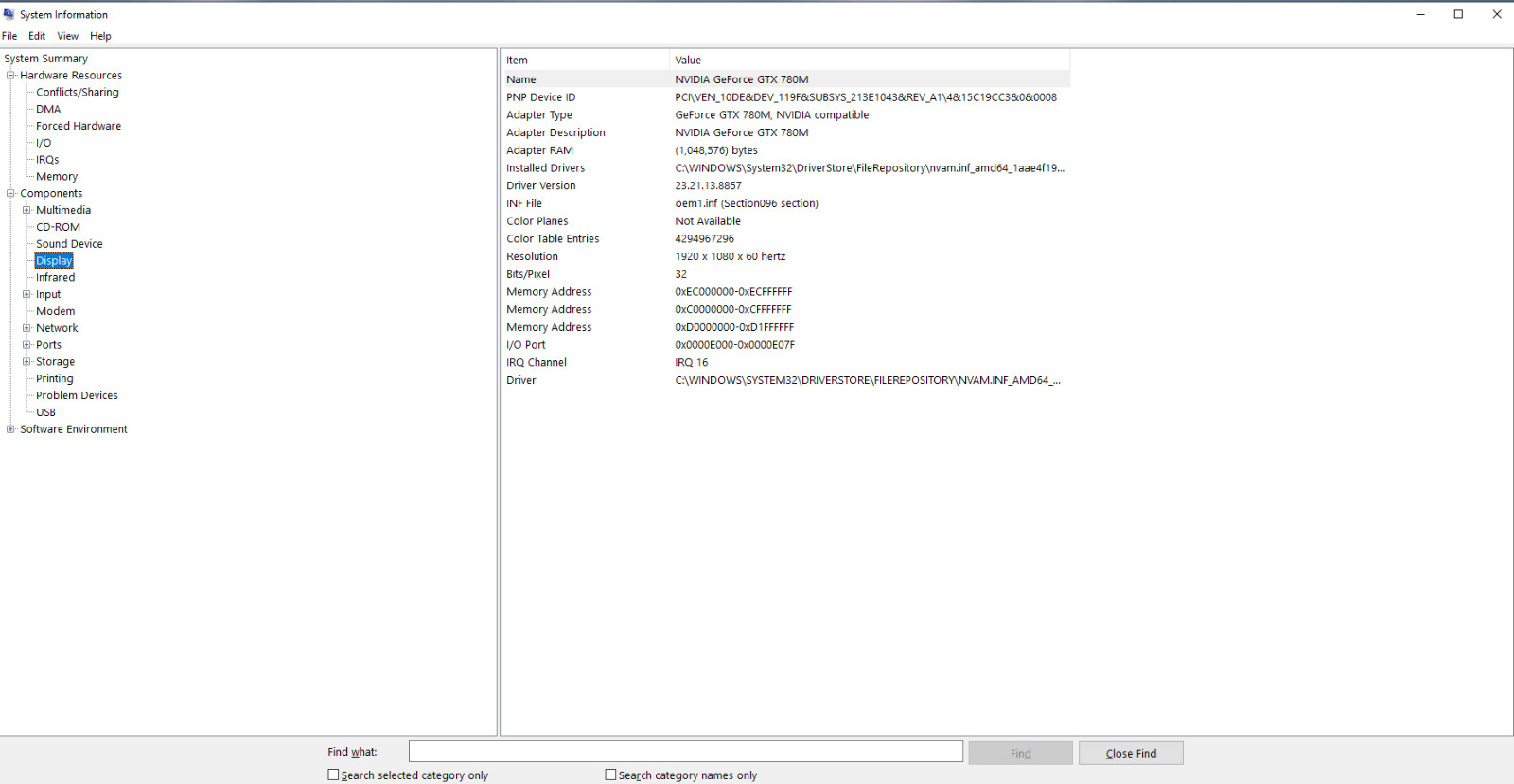This screenshot has width=1514, height=784.
Task: Minimize the System Information window
Action: pyautogui.click(x=1420, y=14)
